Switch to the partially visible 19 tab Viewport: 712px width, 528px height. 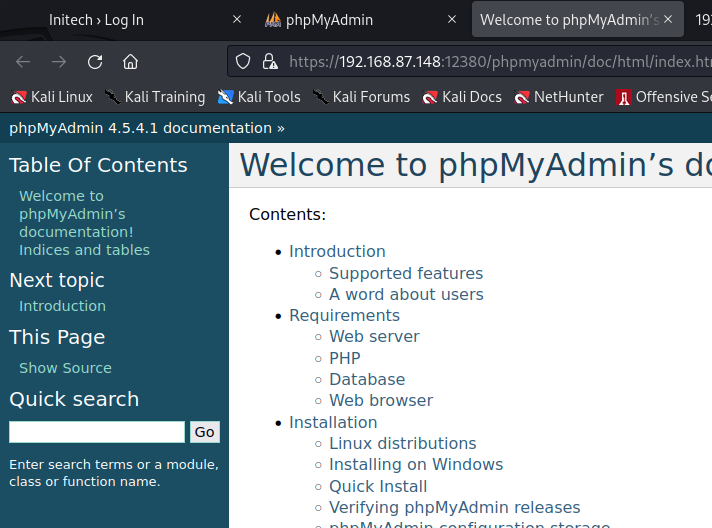coord(703,20)
